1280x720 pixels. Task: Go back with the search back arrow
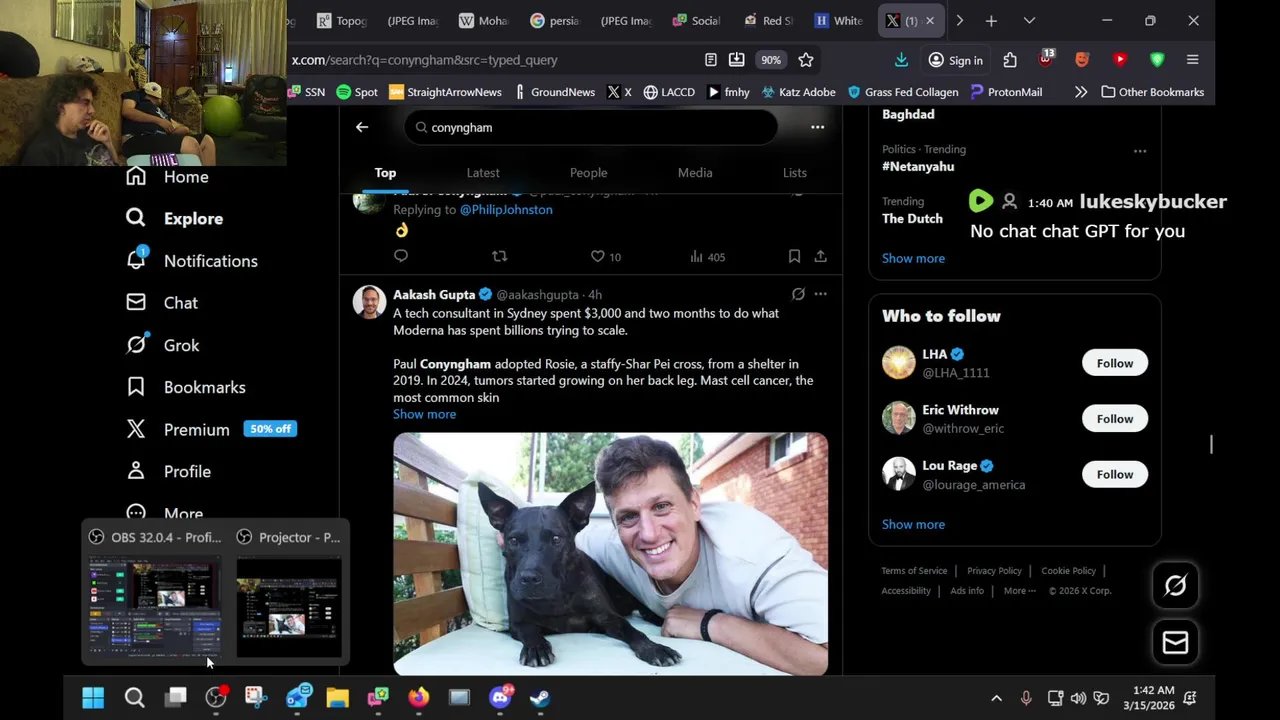point(362,127)
